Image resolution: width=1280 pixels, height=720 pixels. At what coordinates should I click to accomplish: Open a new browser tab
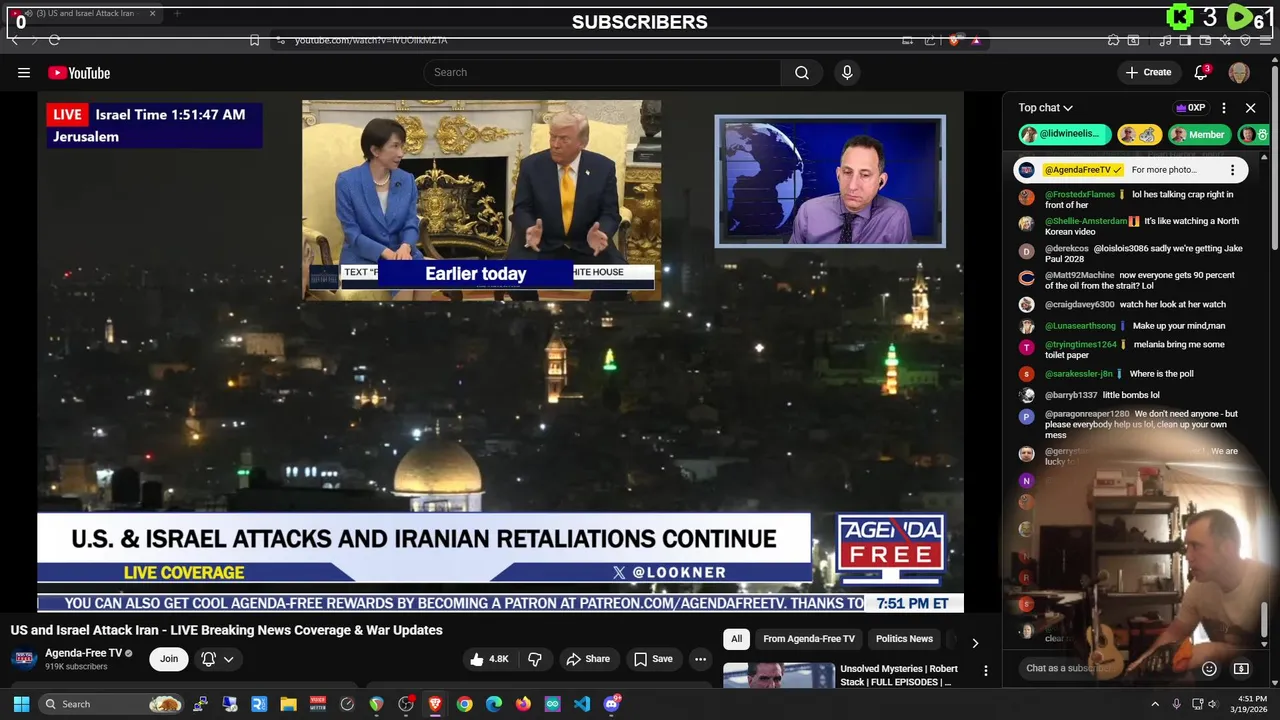(177, 14)
